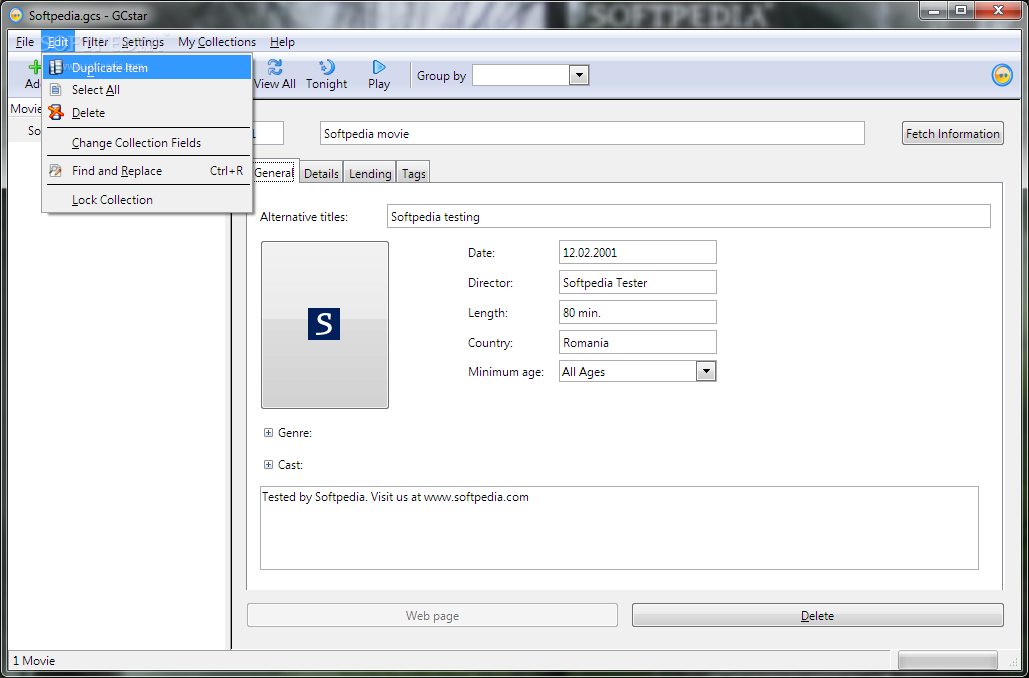
Task: Click the Delete button at the bottom
Action: coord(818,616)
